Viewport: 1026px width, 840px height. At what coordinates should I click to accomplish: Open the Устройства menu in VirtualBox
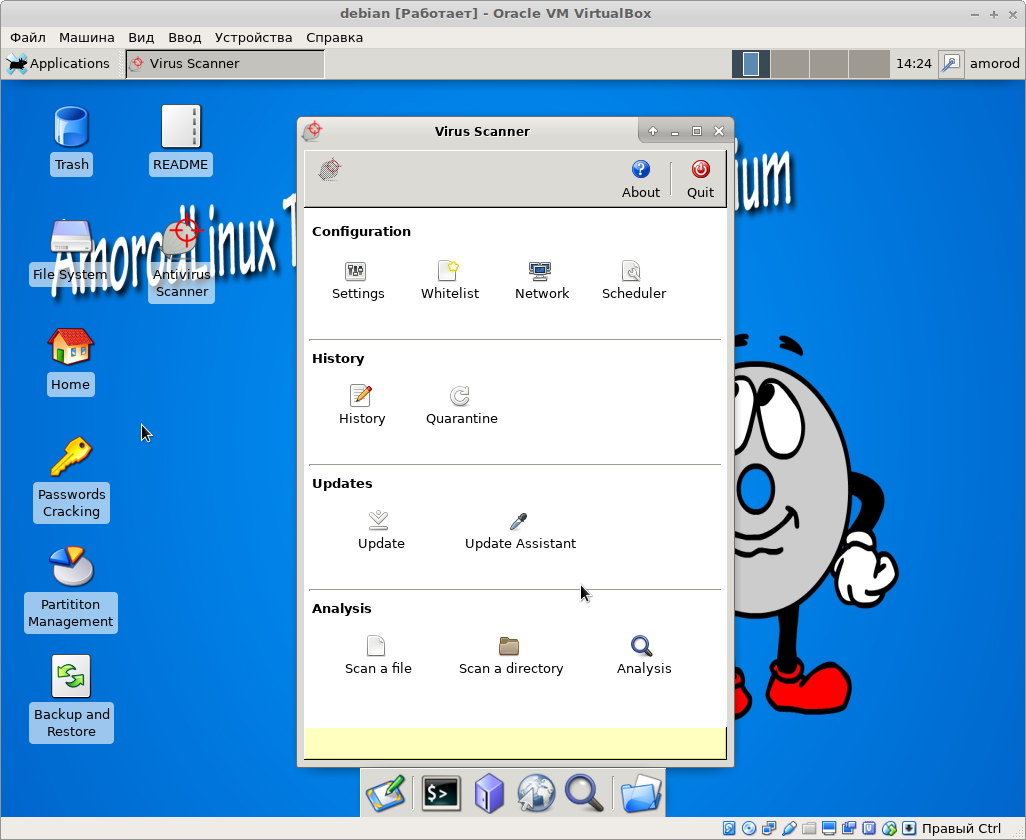click(x=253, y=37)
